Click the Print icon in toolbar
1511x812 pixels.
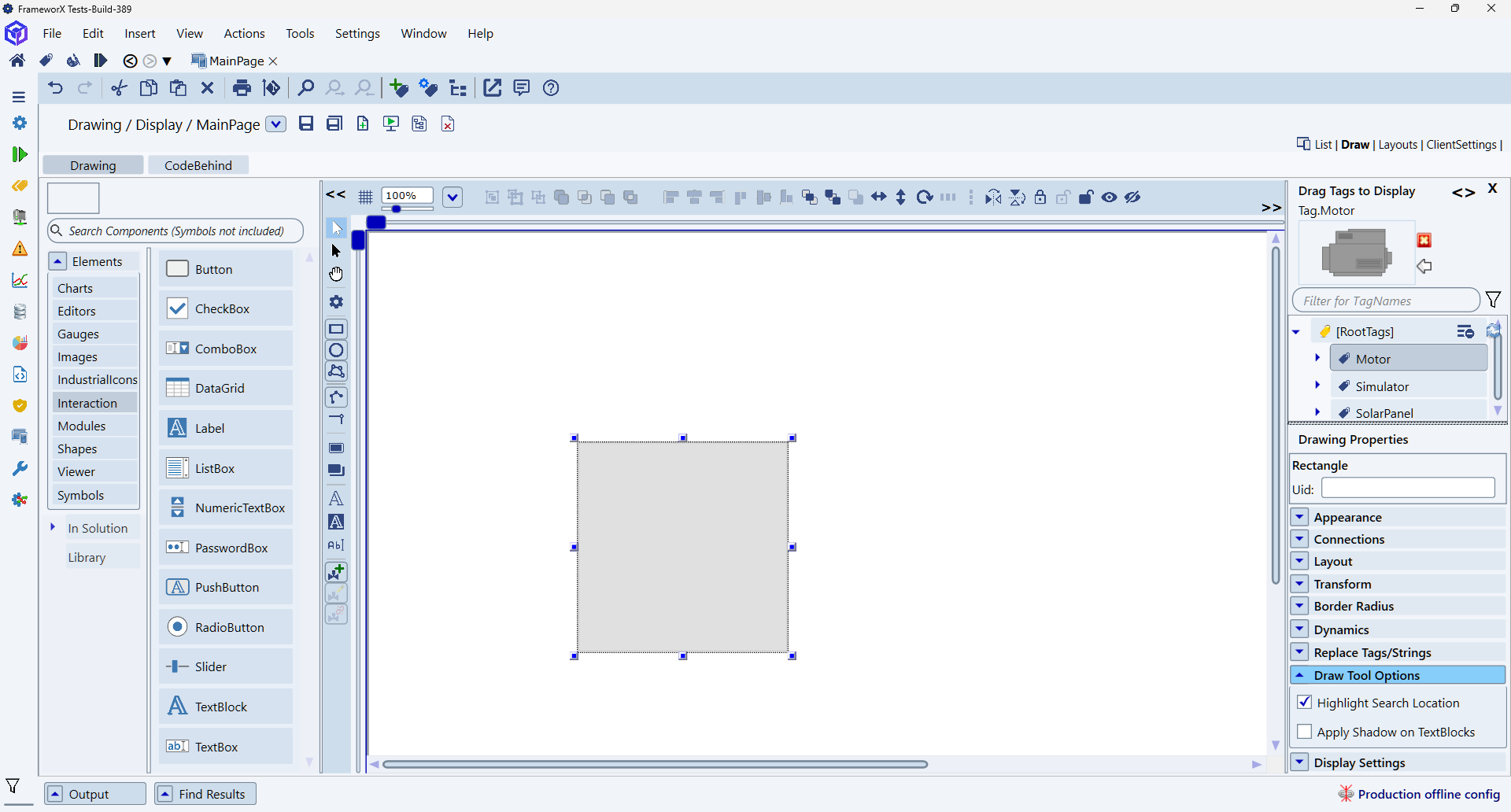tap(242, 88)
